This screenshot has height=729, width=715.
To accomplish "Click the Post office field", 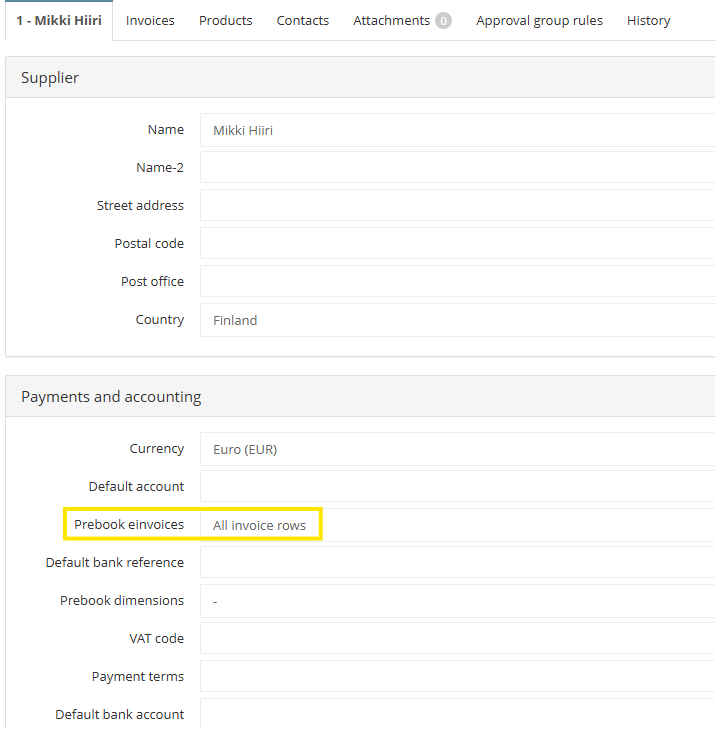I will [457, 282].
